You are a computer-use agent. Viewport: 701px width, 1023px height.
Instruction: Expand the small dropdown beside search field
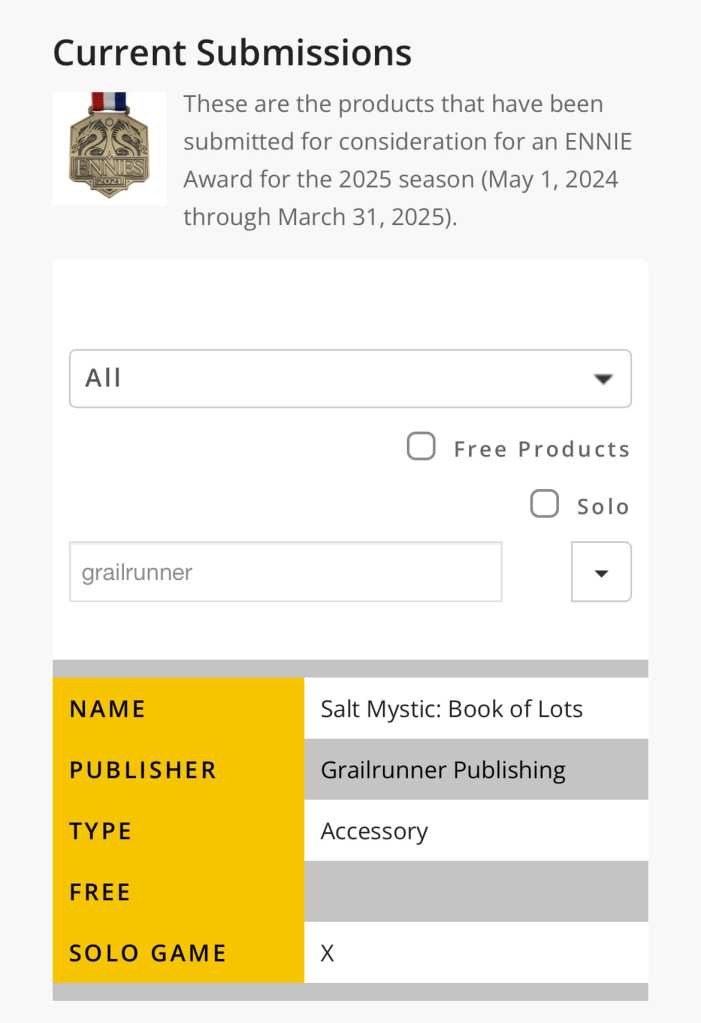(x=601, y=572)
